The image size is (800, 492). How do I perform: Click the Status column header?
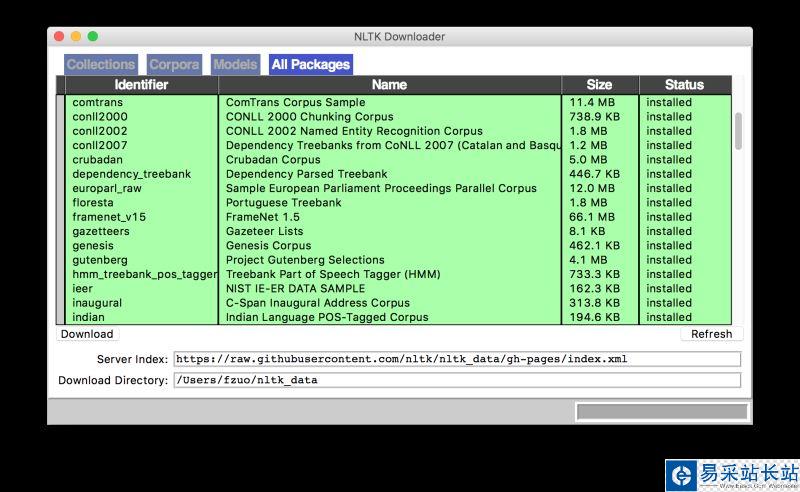click(685, 85)
